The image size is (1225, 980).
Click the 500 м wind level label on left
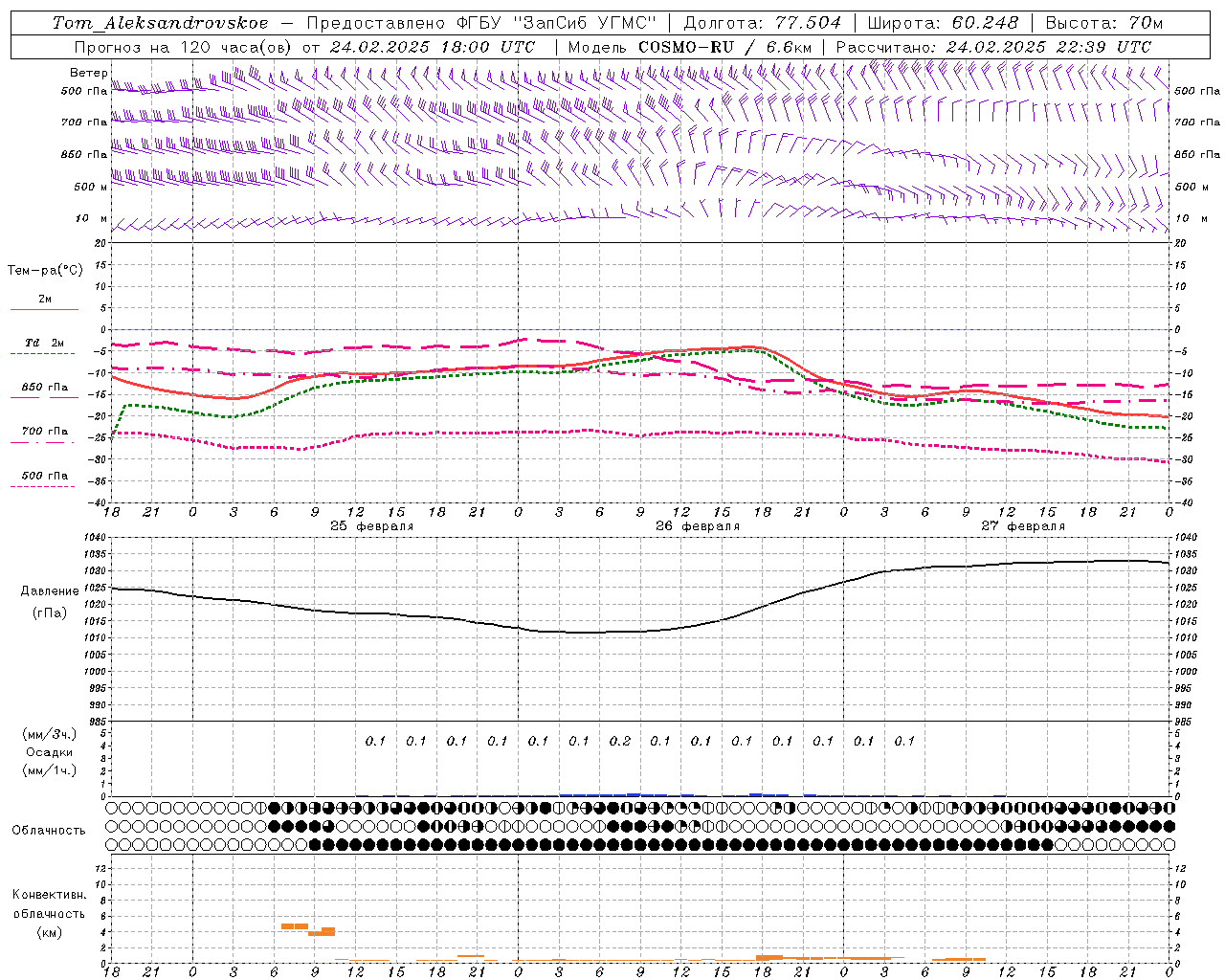[x=92, y=187]
